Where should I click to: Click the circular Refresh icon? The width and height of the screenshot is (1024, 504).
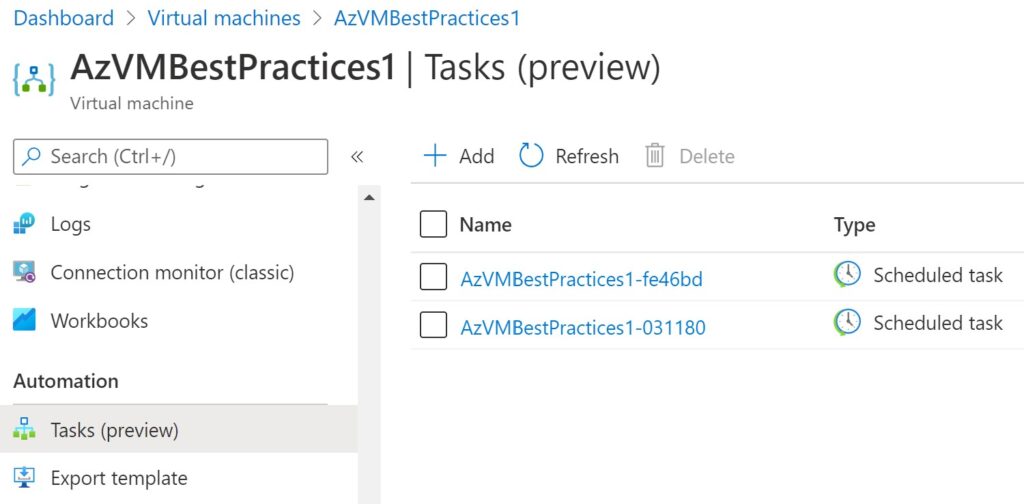click(531, 156)
